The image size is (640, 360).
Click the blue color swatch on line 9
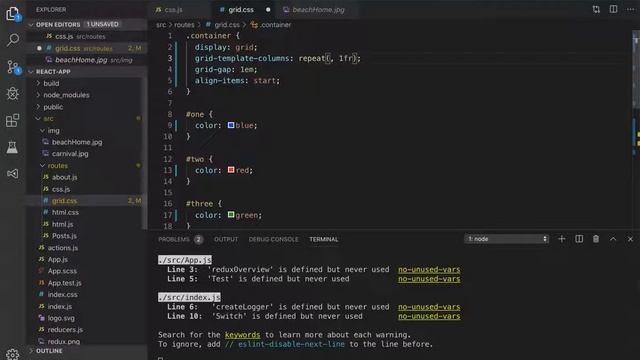231,125
